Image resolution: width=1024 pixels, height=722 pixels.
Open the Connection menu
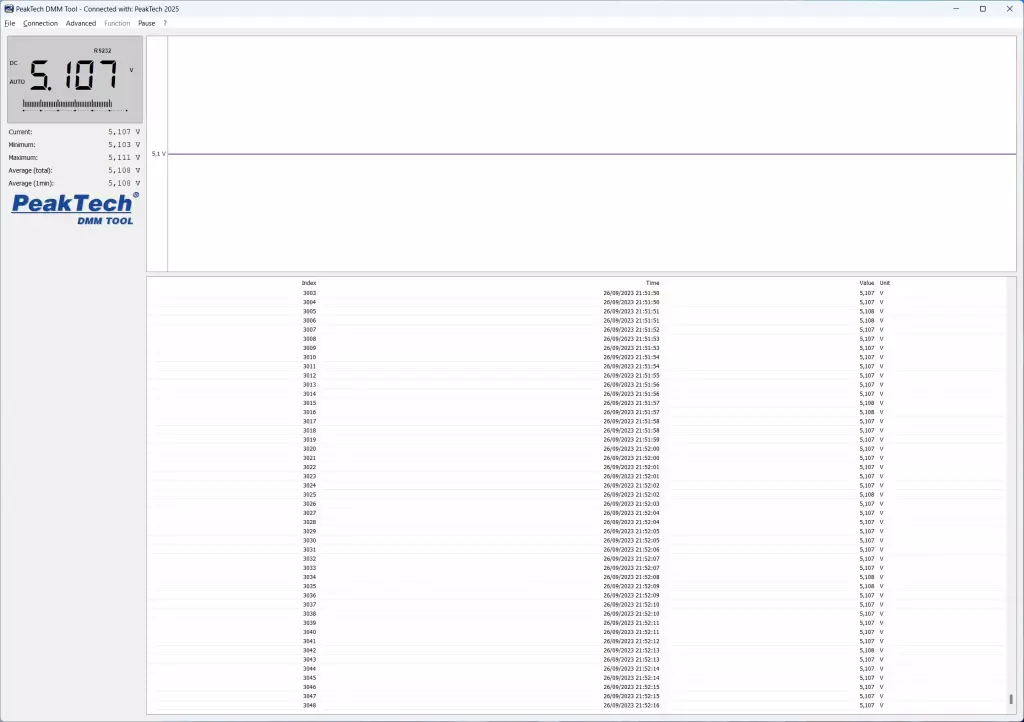point(40,23)
